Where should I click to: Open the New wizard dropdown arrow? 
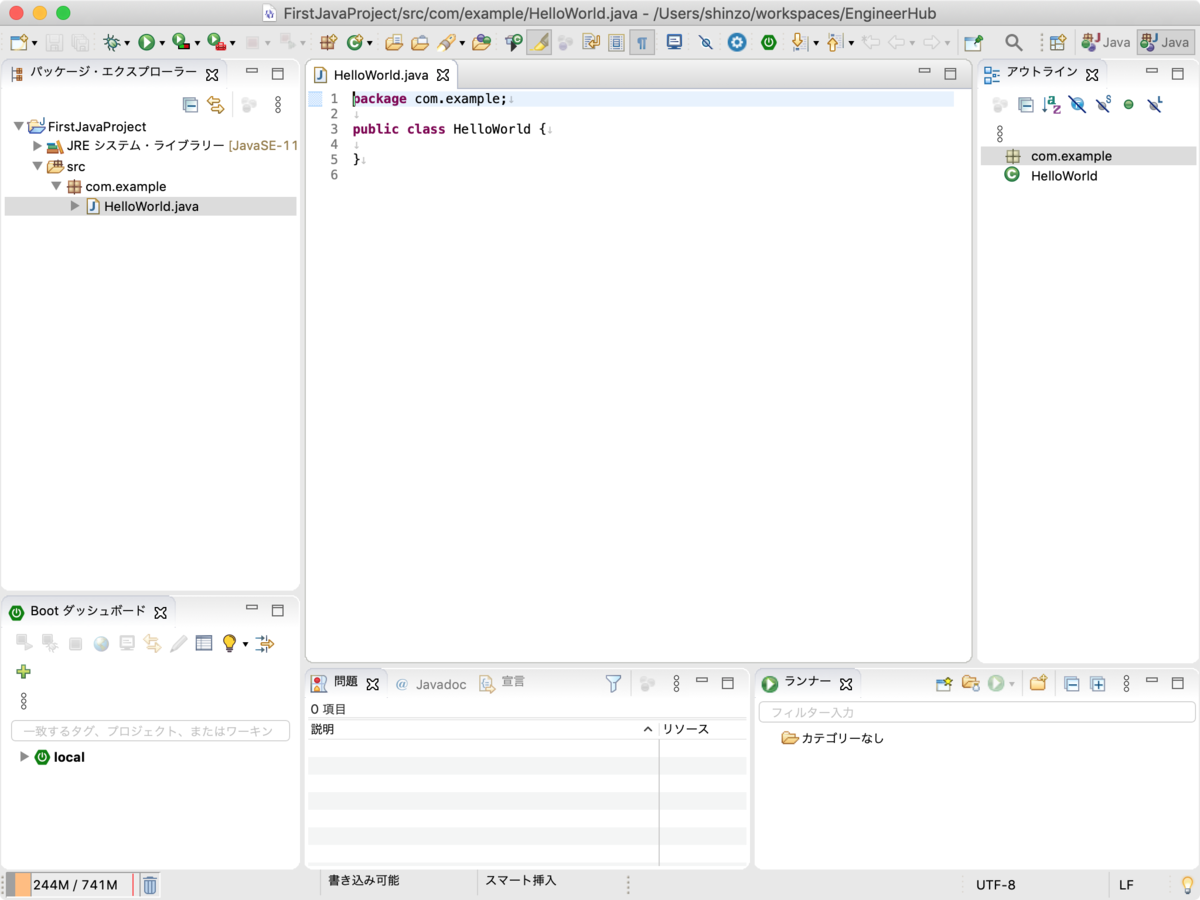34,43
